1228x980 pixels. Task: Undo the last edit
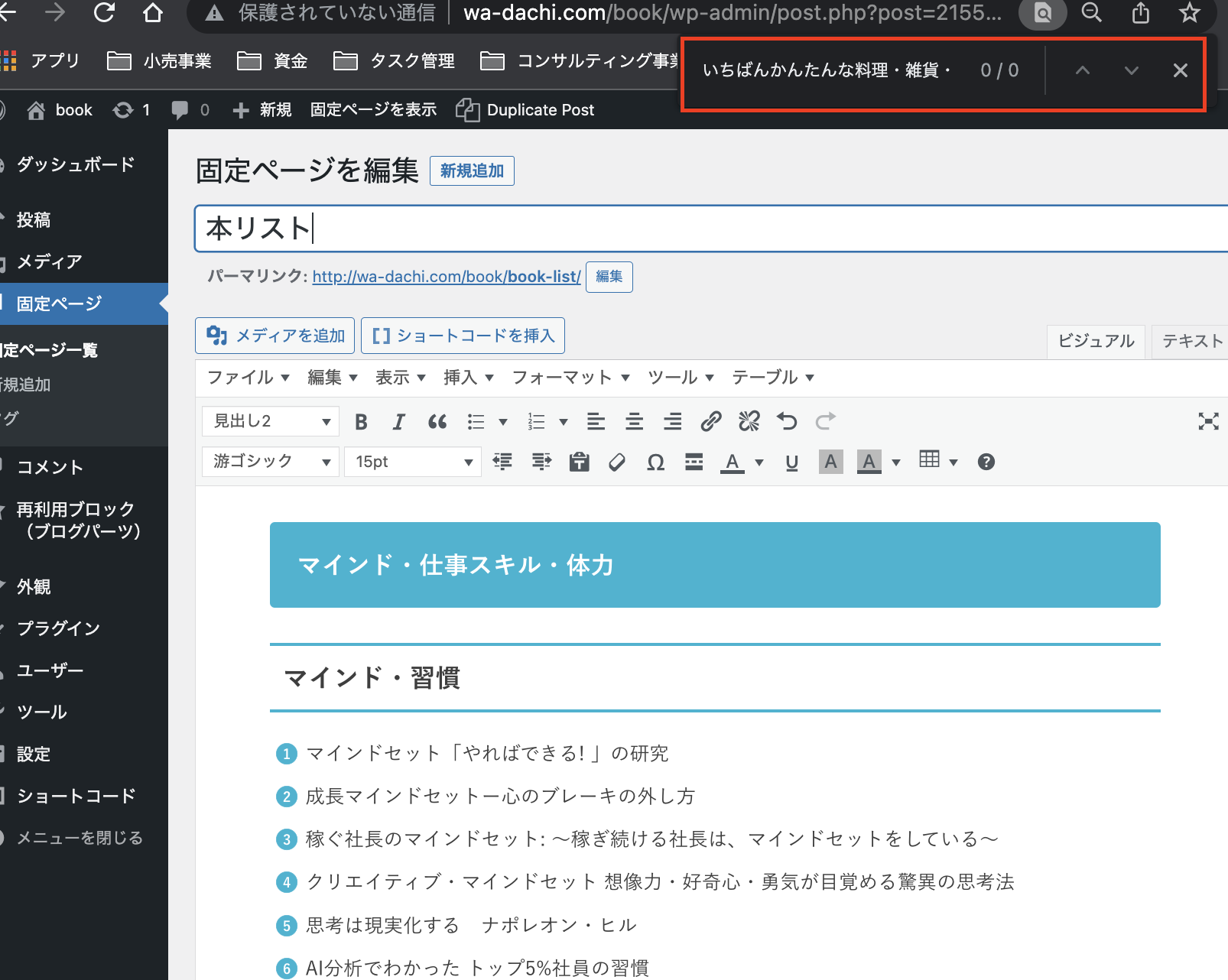coord(787,422)
